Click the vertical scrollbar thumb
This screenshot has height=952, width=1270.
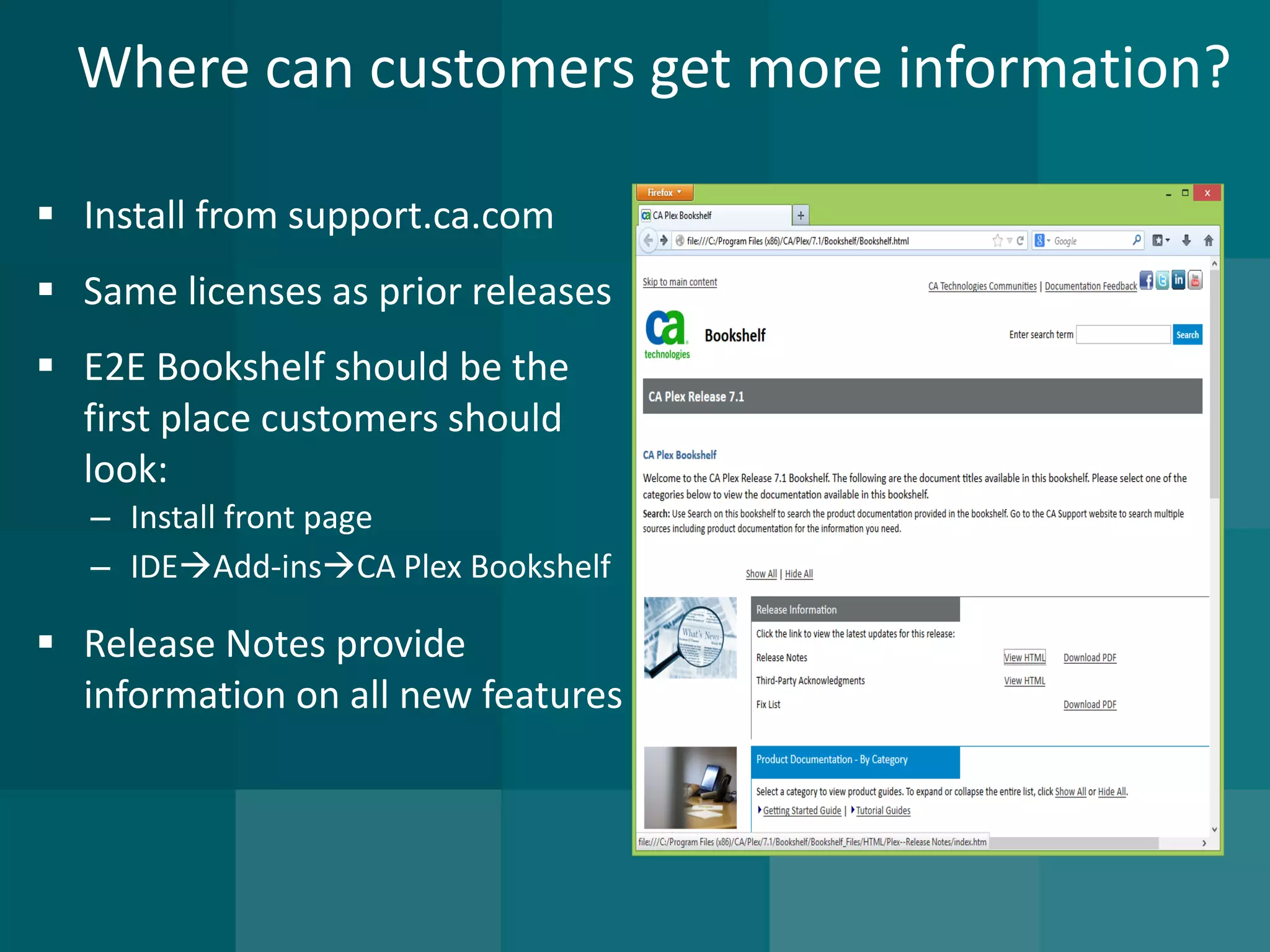pos(1214,384)
